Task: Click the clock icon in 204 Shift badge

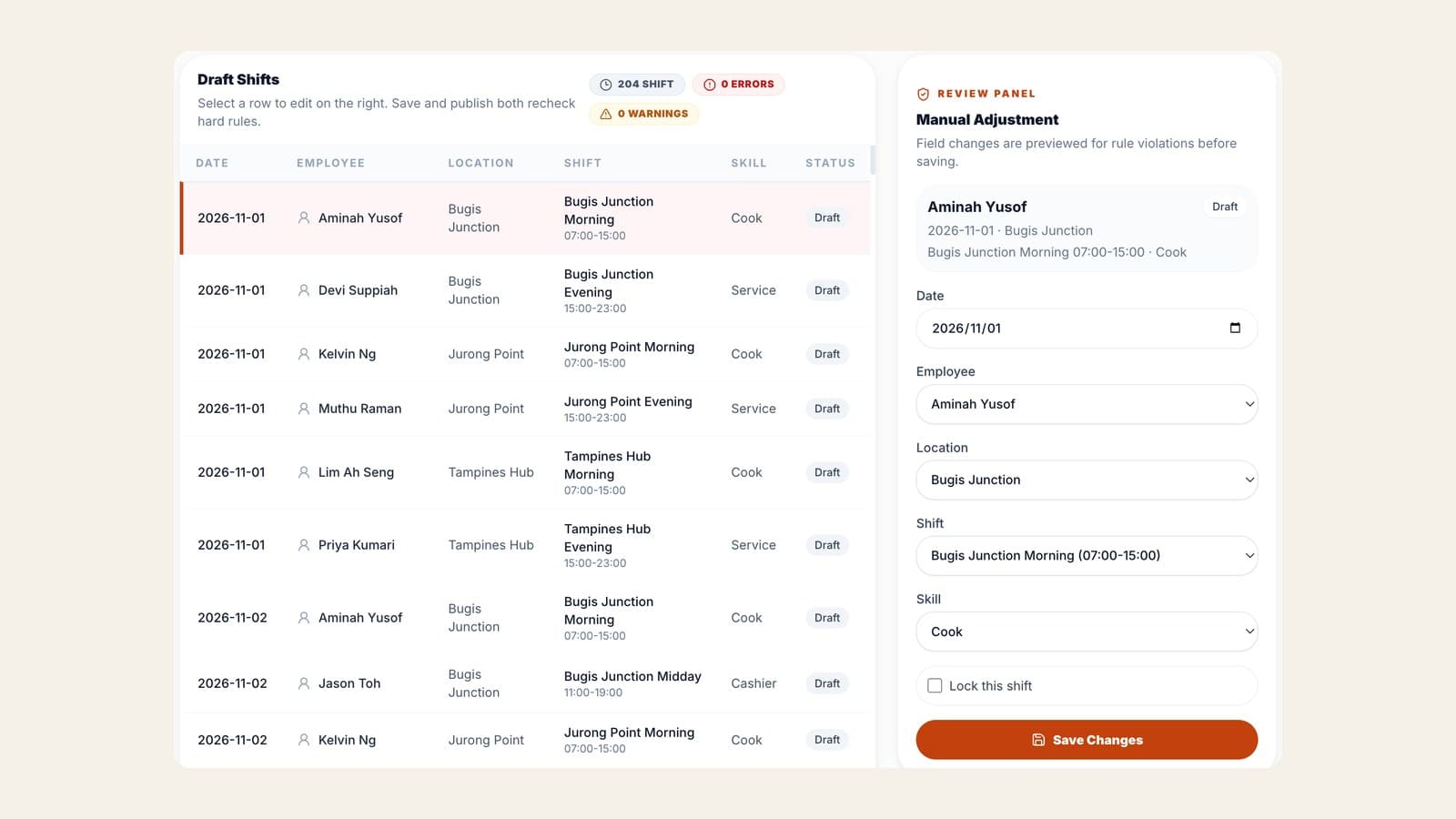Action: pyautogui.click(x=605, y=85)
